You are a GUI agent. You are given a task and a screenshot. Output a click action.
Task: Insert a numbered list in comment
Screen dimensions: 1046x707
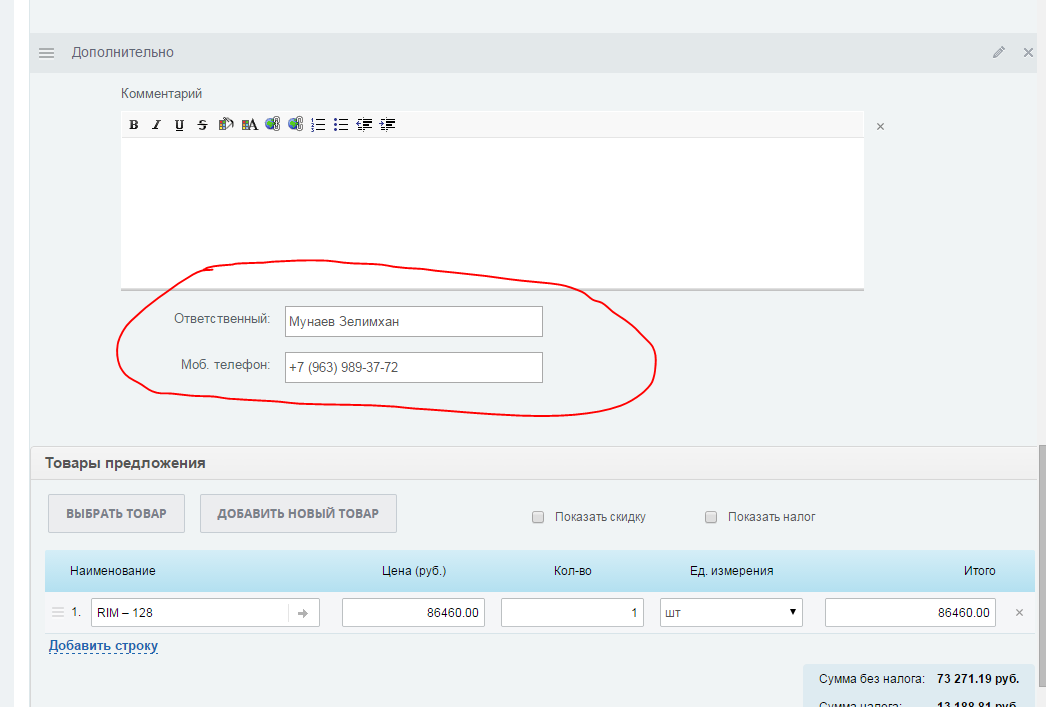click(x=319, y=125)
